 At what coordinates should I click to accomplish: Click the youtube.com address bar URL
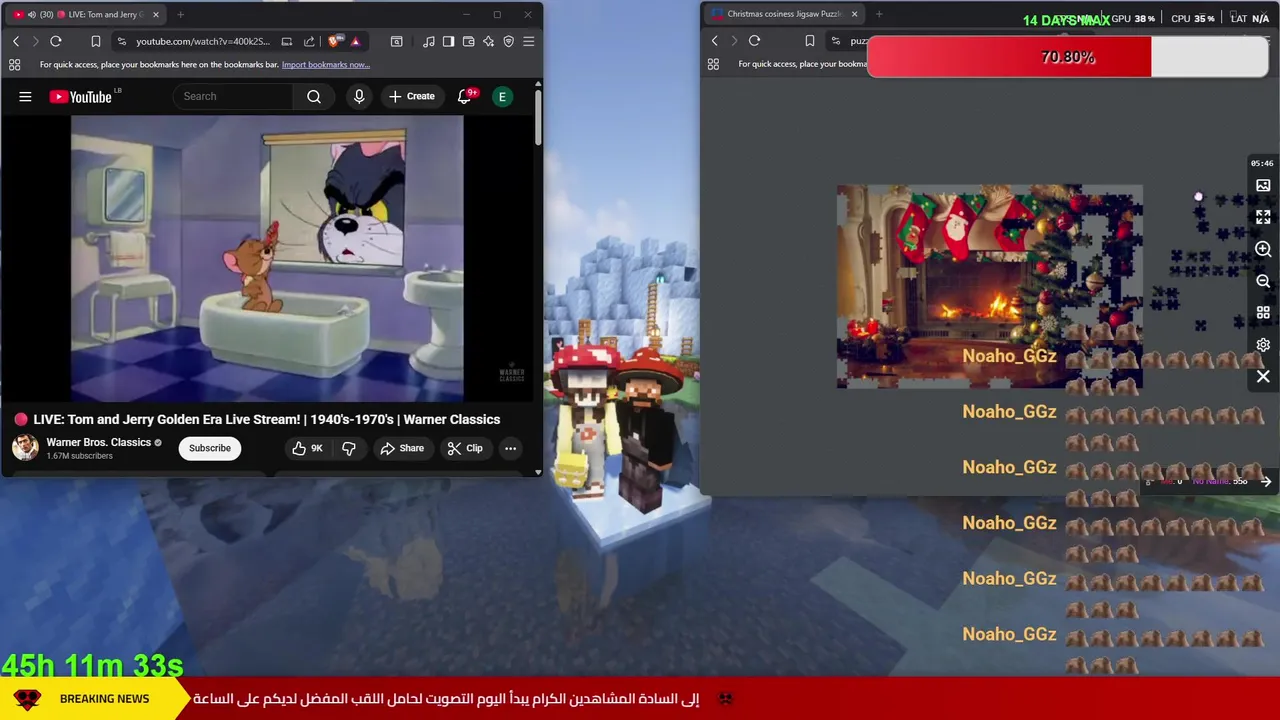203,41
